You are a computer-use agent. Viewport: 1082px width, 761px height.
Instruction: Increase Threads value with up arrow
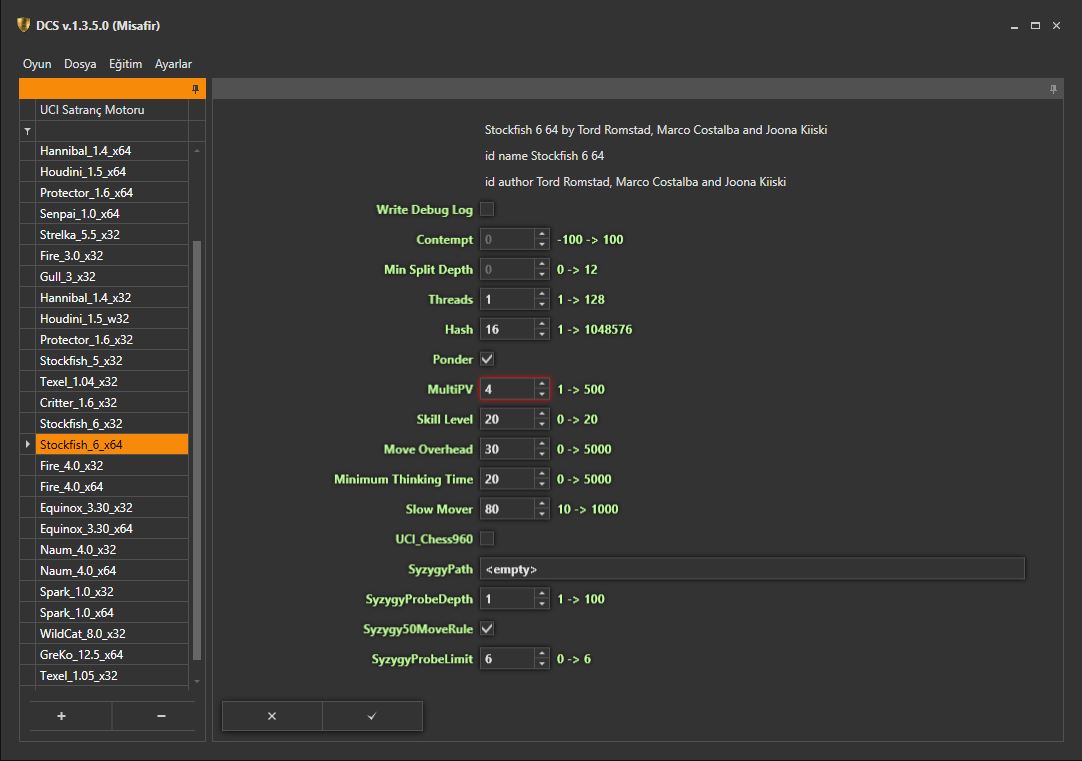[x=542, y=295]
